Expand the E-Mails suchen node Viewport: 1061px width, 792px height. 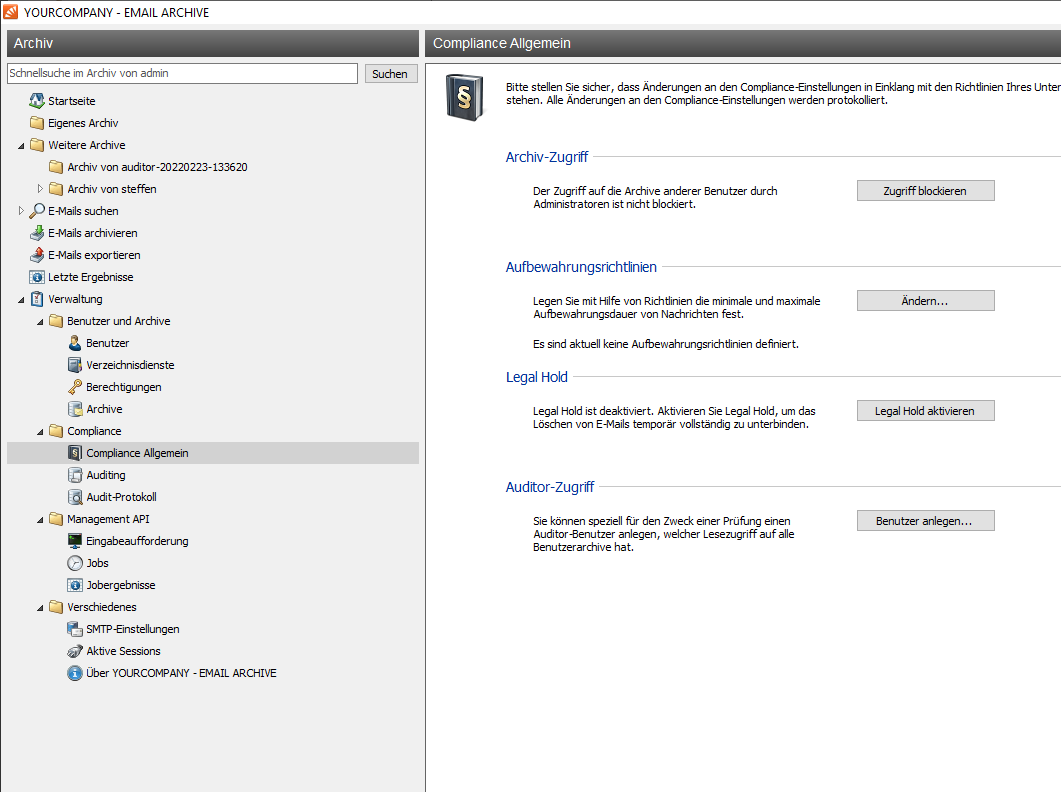(21, 211)
